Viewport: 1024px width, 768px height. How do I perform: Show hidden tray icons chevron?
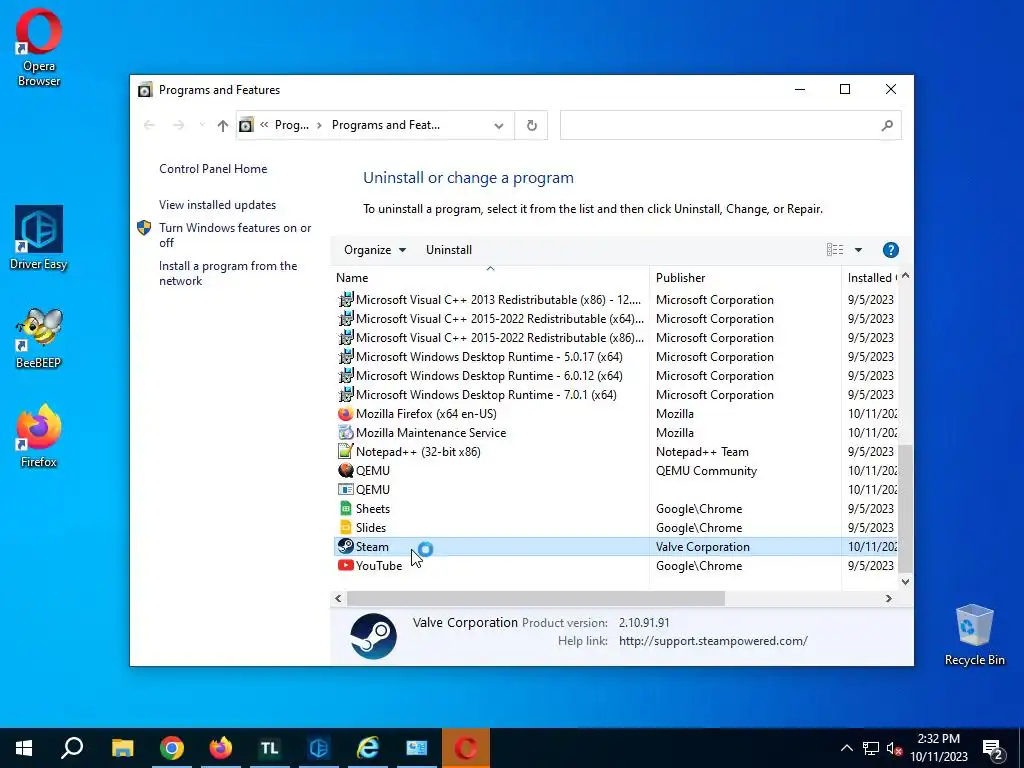click(846, 749)
